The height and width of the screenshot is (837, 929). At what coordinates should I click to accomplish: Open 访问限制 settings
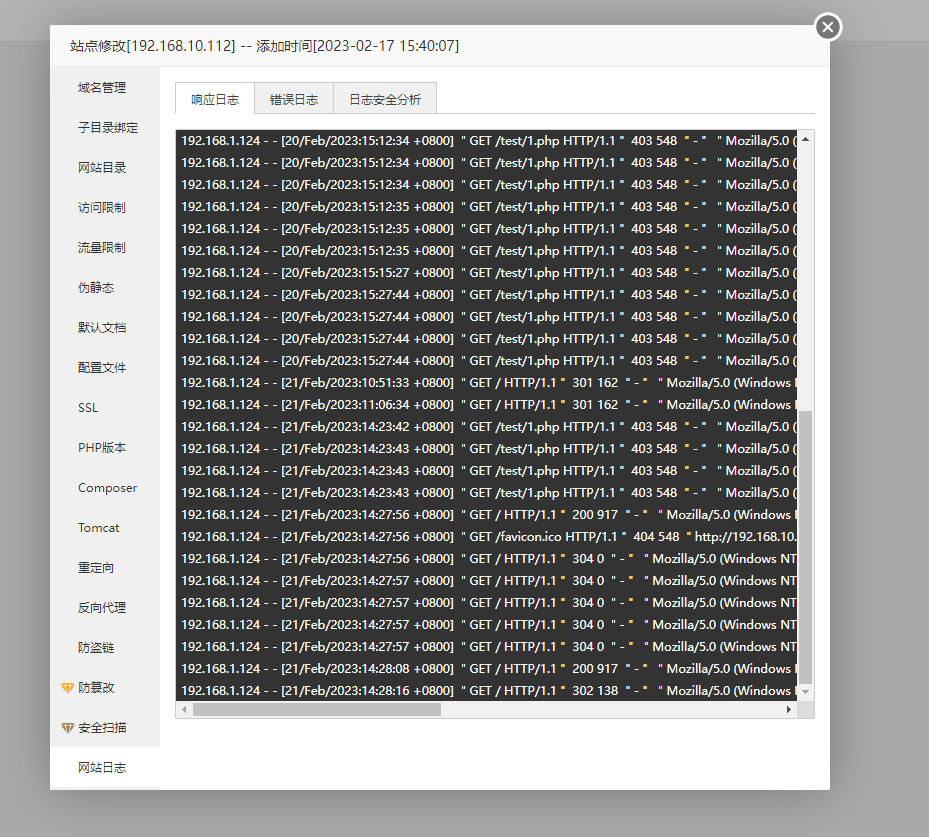(102, 208)
